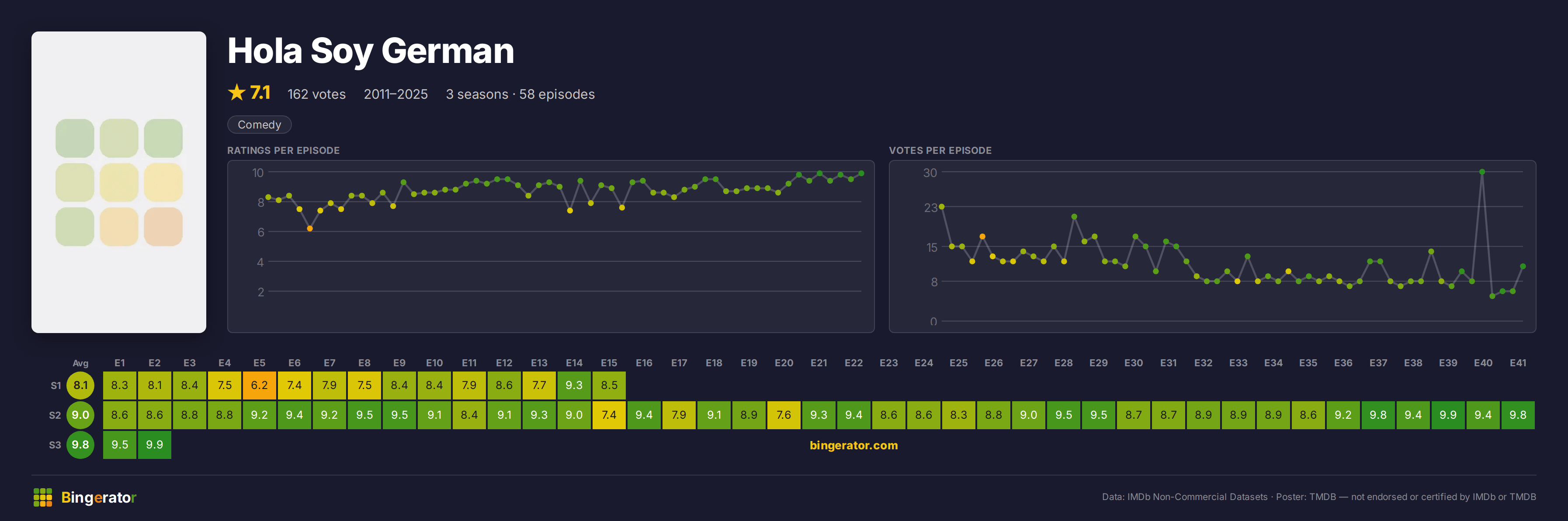Select the E1 column header
1568x521 pixels.
coord(119,363)
